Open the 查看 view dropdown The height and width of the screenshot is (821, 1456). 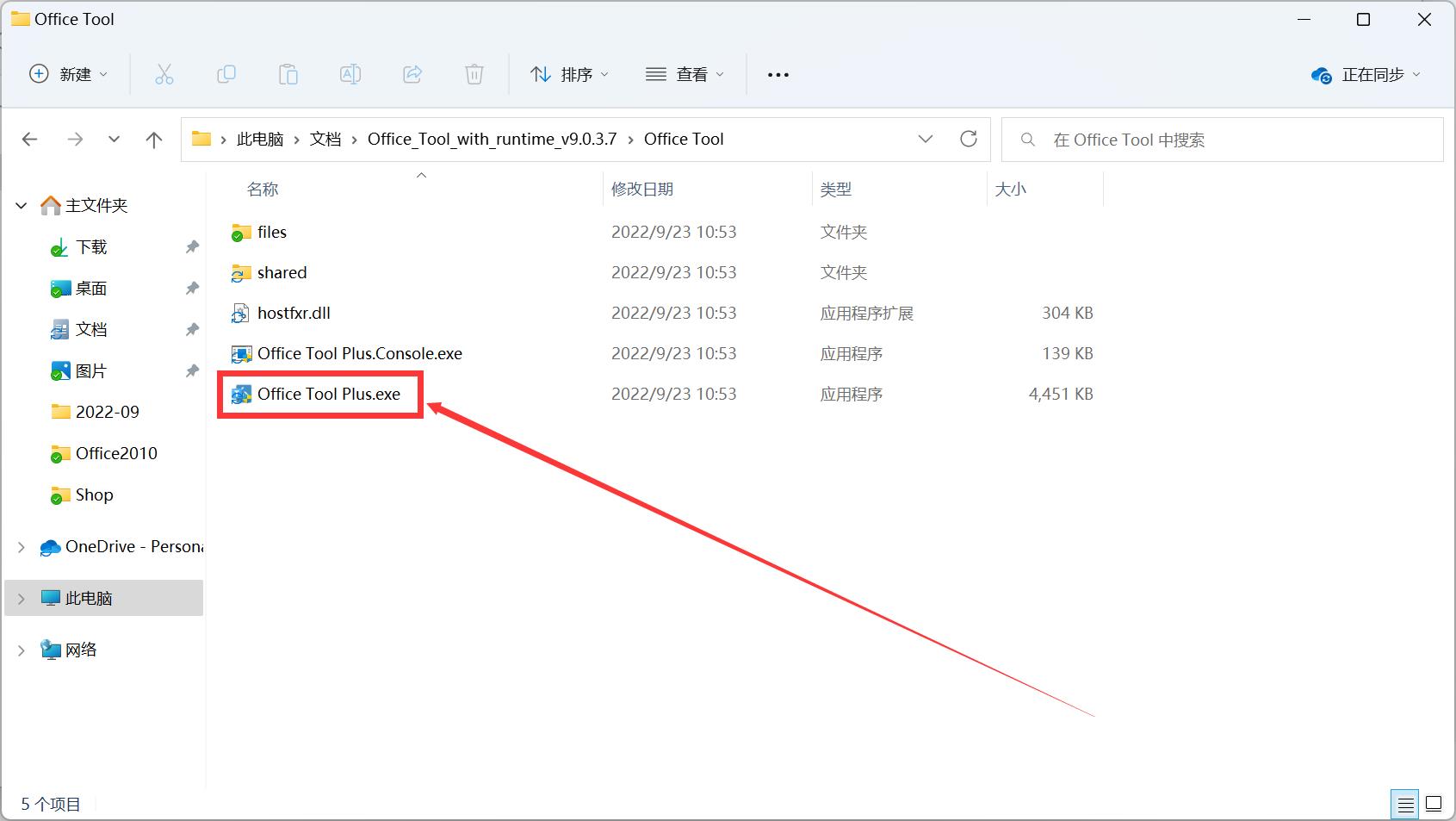pyautogui.click(x=685, y=75)
